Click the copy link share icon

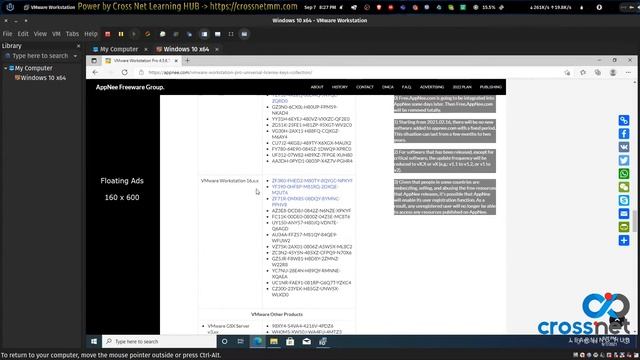(624, 120)
